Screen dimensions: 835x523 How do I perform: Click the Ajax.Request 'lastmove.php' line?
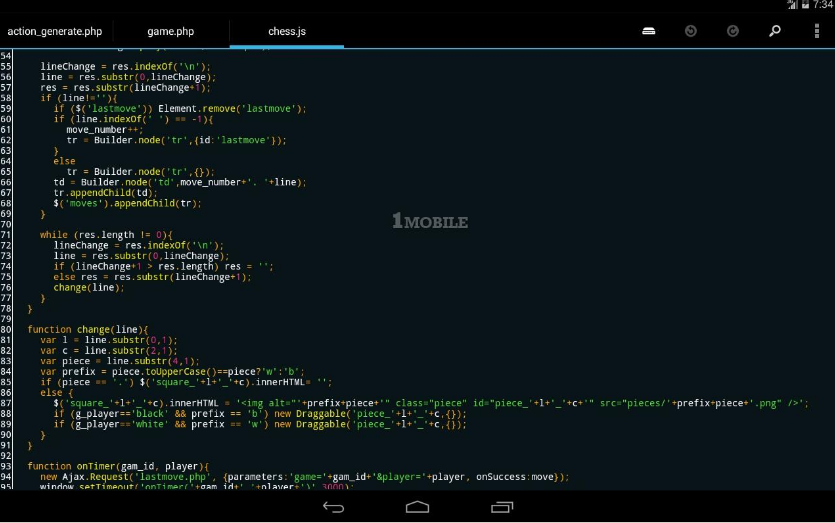point(305,477)
